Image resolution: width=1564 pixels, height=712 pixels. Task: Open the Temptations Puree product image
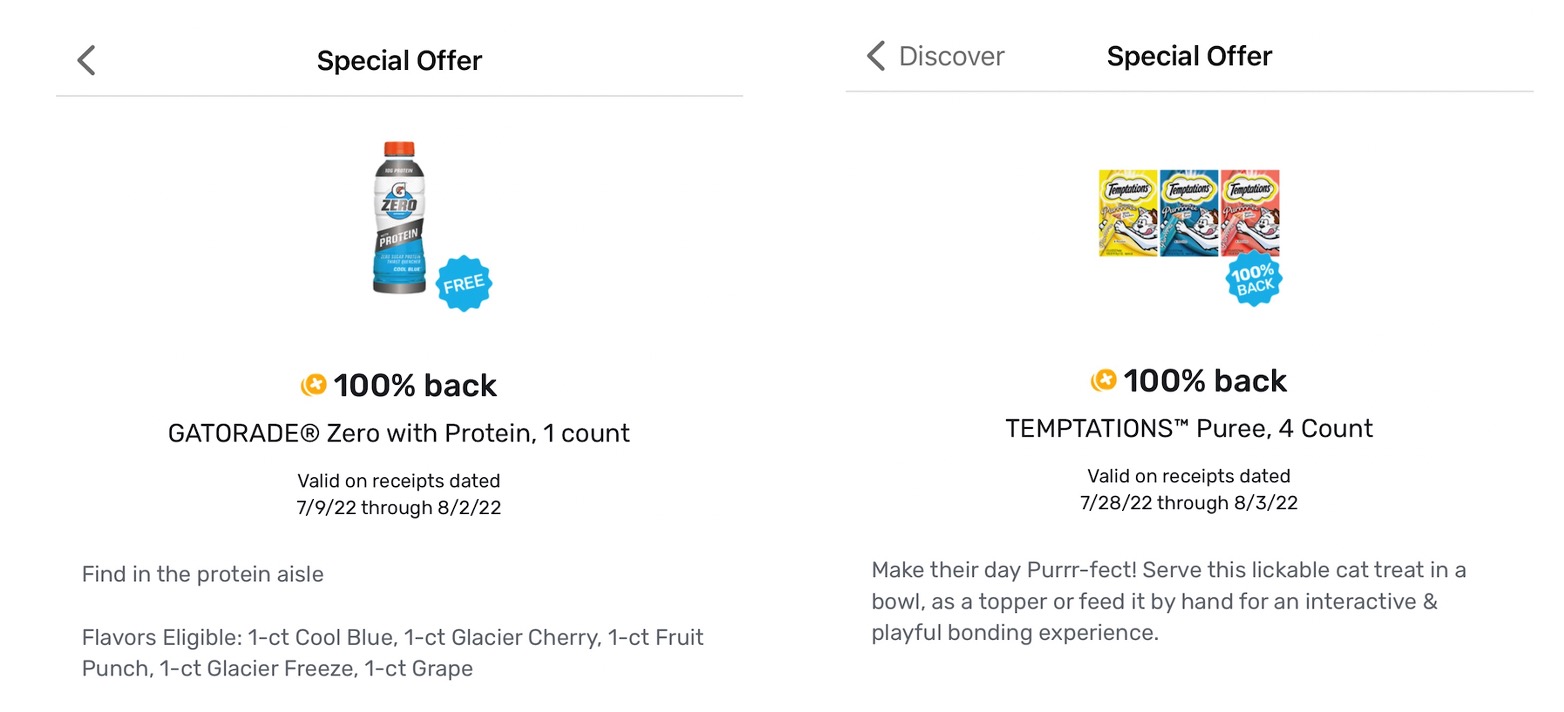click(1188, 213)
